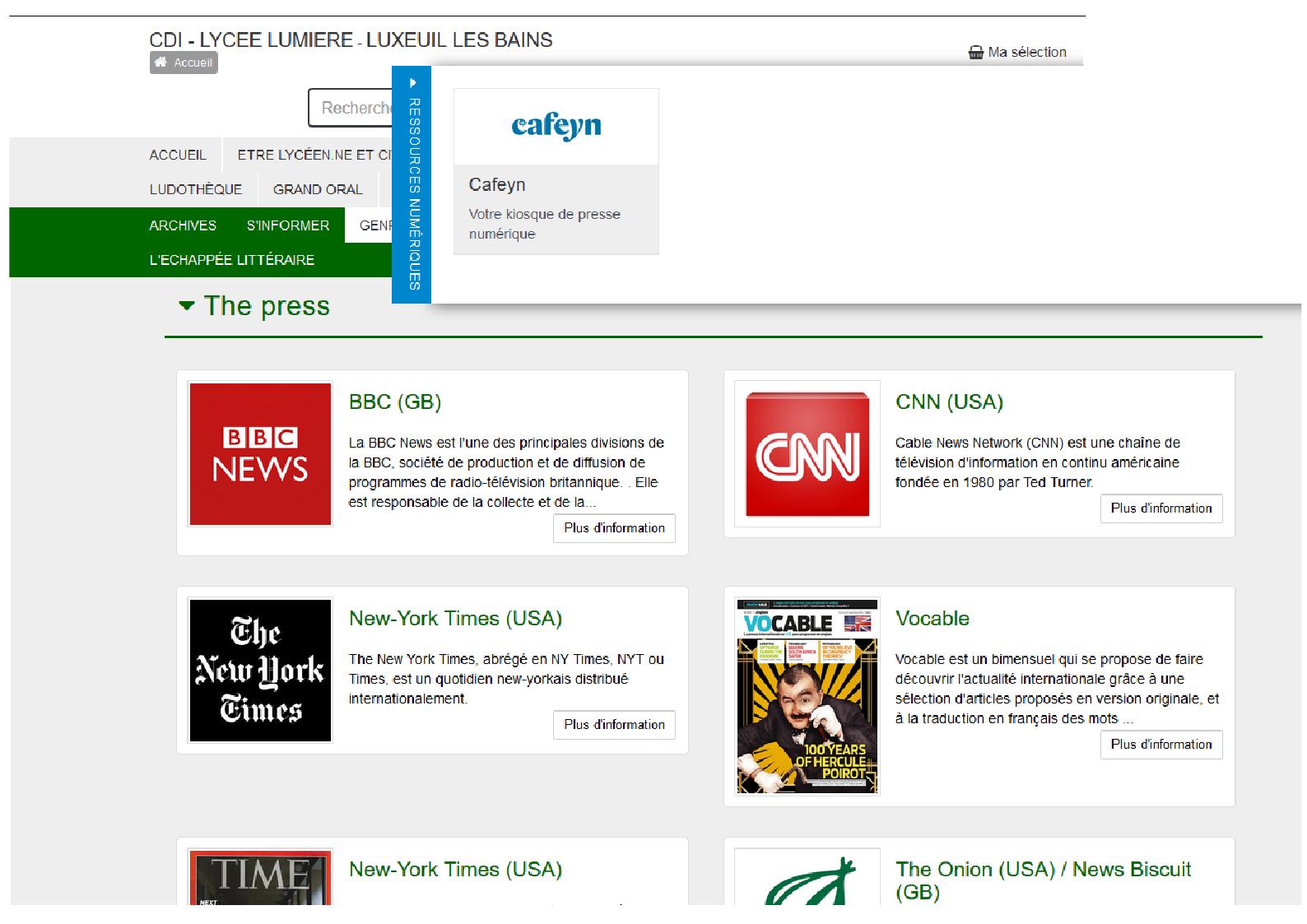Image resolution: width=1307 pixels, height=924 pixels.
Task: Open L'ECHAPPÉE LITTÉRAIRE tab
Action: coord(232,260)
